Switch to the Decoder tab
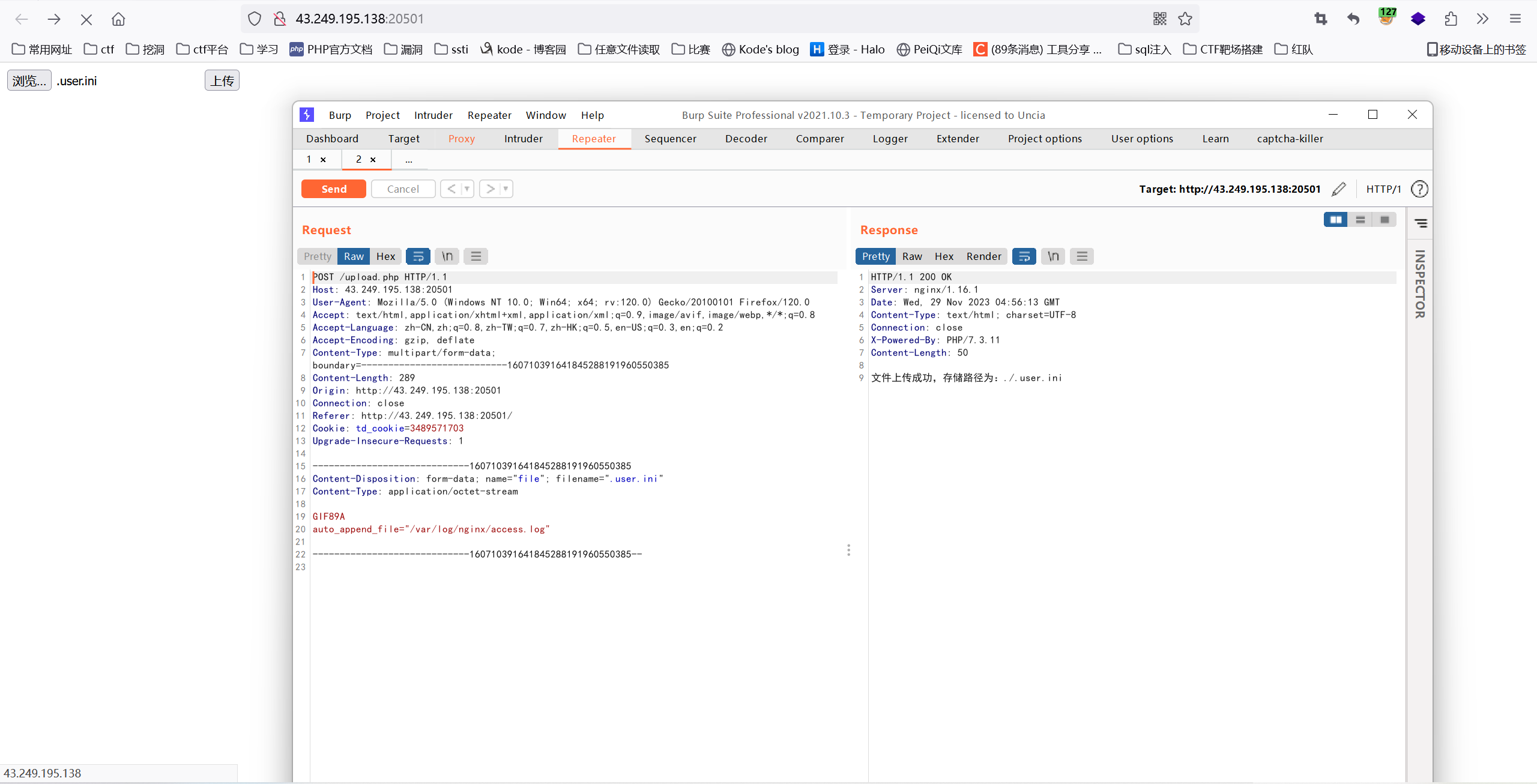This screenshot has height=784, width=1537. pyautogui.click(x=746, y=139)
